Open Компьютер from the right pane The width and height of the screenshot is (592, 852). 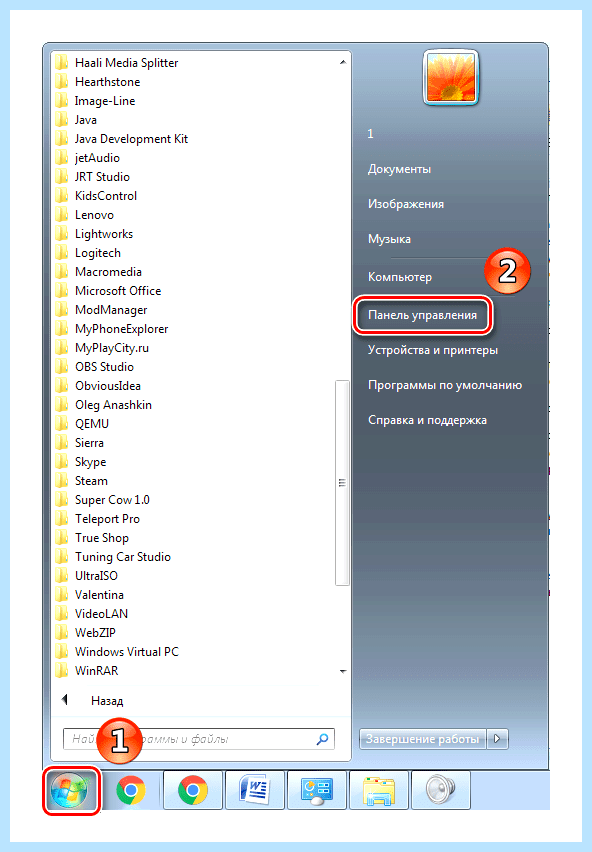(400, 277)
